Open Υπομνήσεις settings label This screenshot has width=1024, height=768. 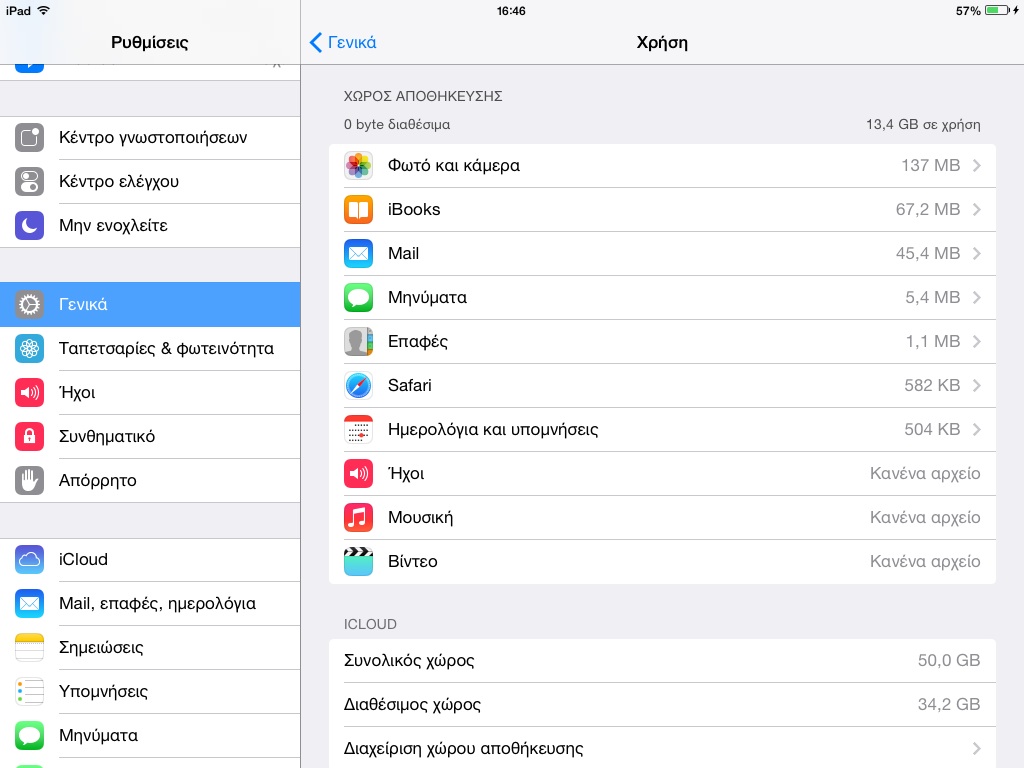(103, 692)
